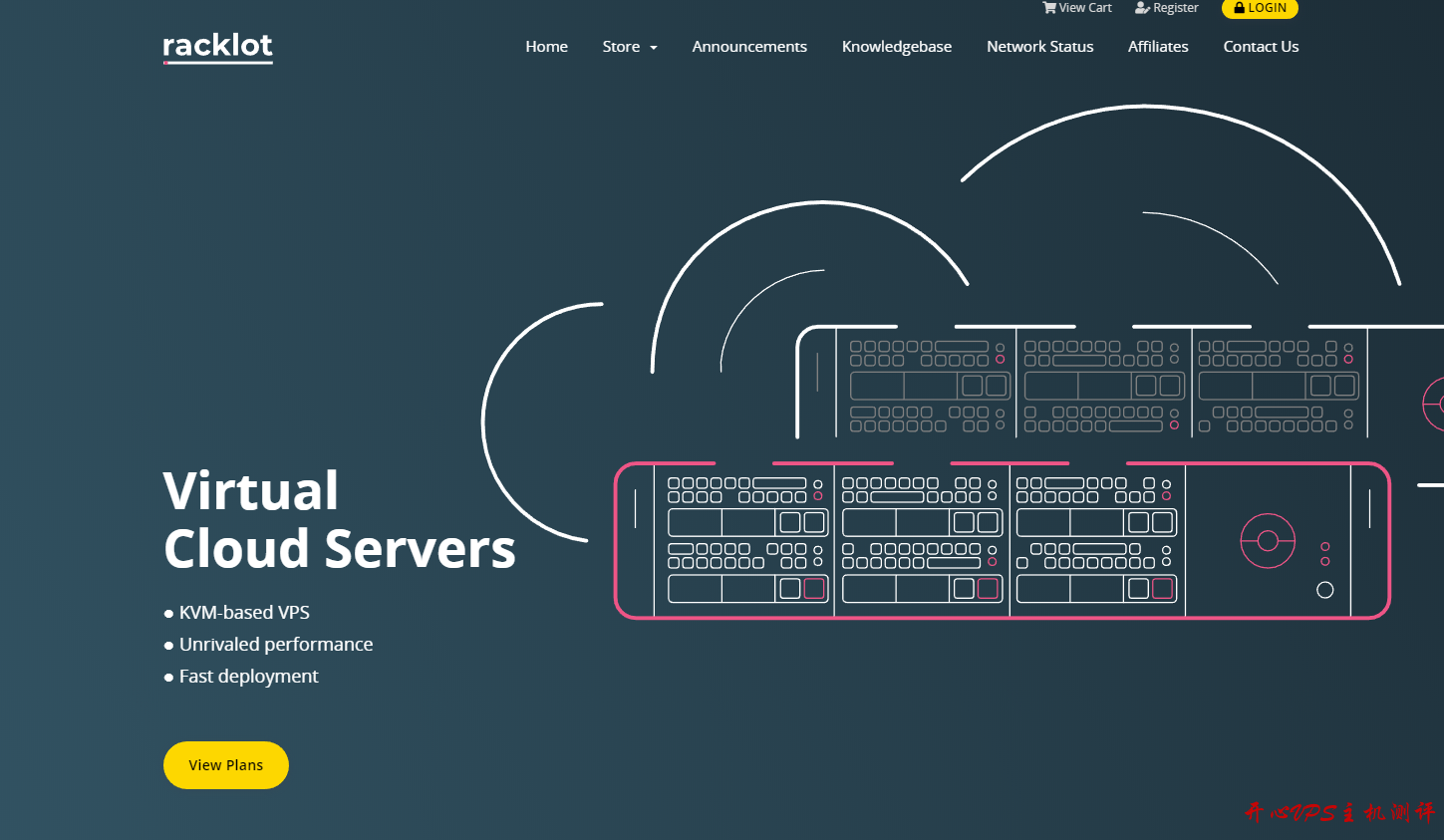Go to the Home page
Viewport: 1444px width, 840px height.
coord(546,47)
